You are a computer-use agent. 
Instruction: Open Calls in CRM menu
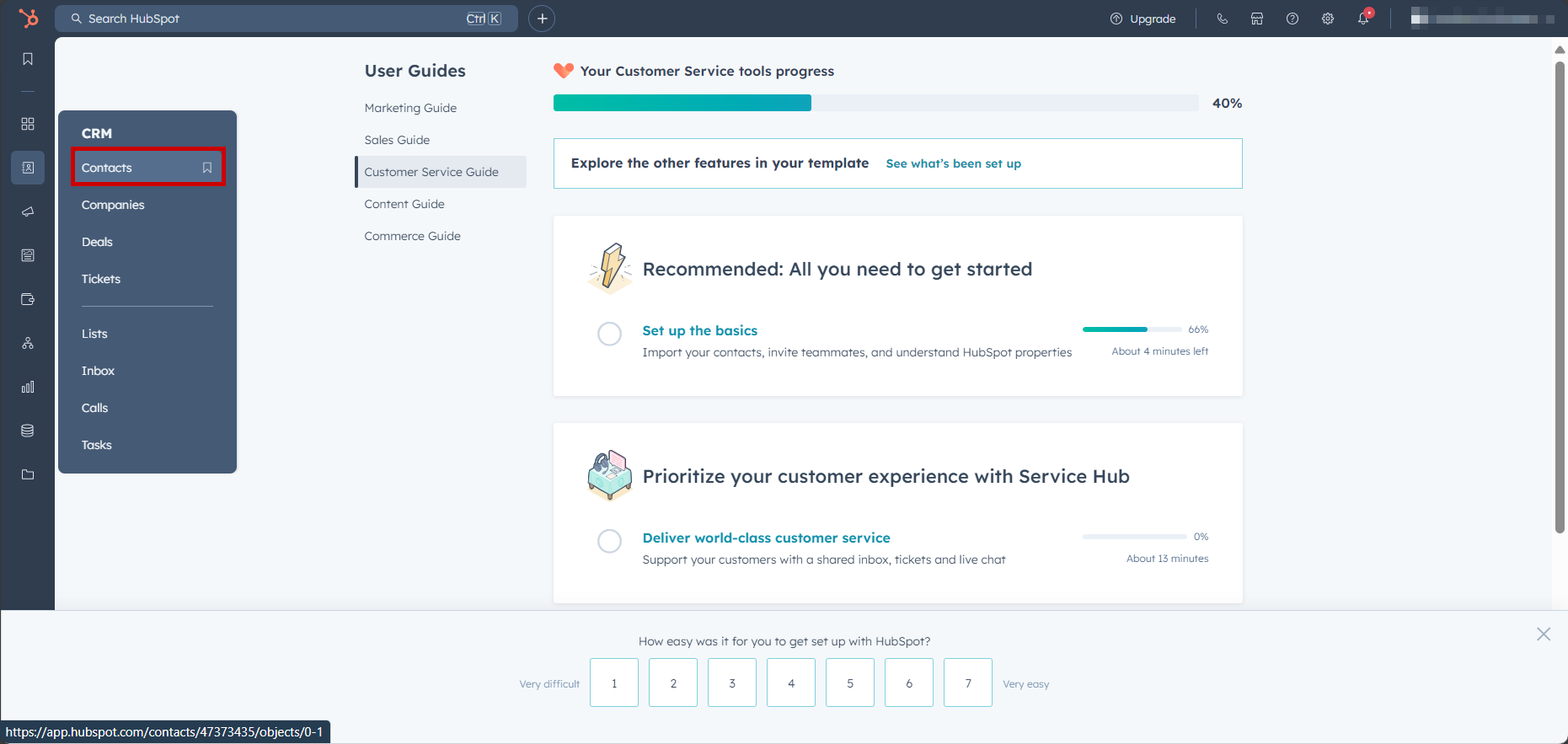tap(94, 408)
